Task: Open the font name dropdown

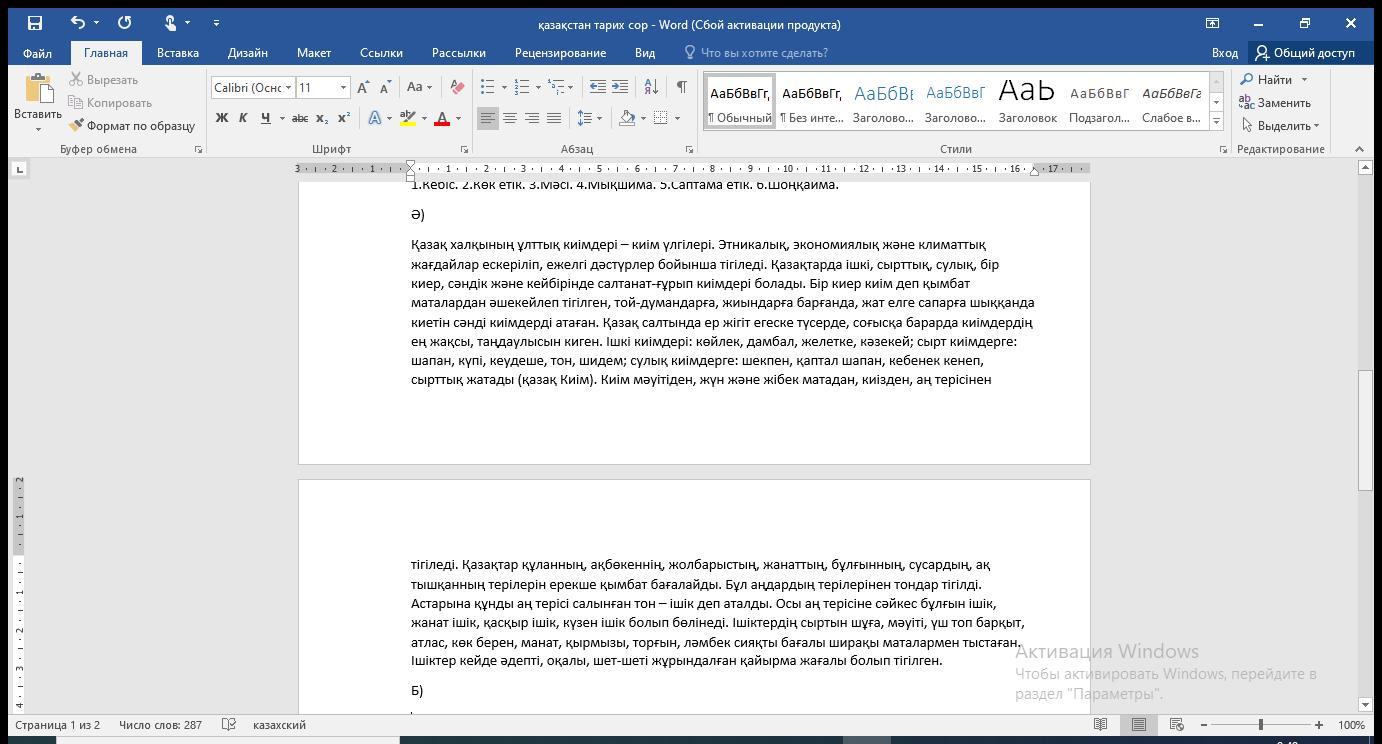Action: (x=288, y=88)
